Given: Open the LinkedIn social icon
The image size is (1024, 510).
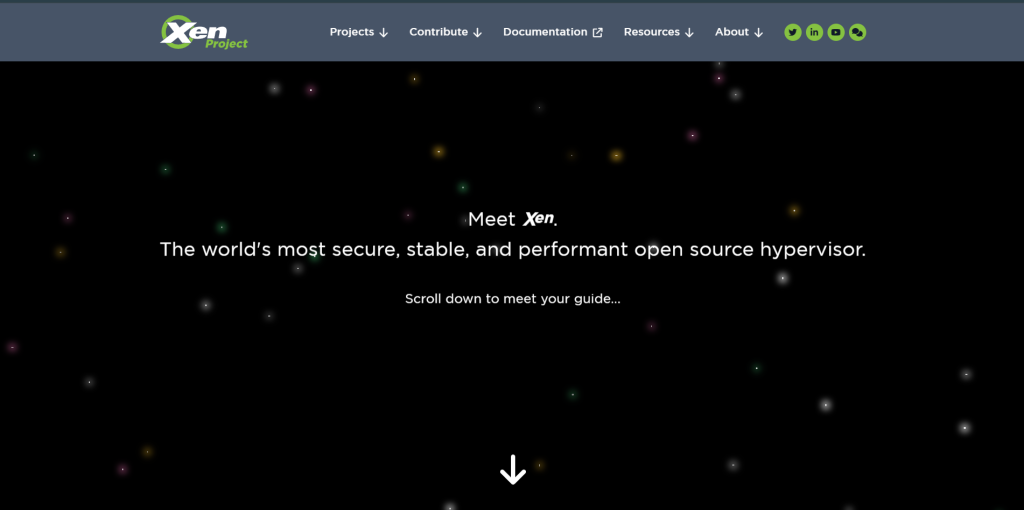Looking at the screenshot, I should [814, 32].
